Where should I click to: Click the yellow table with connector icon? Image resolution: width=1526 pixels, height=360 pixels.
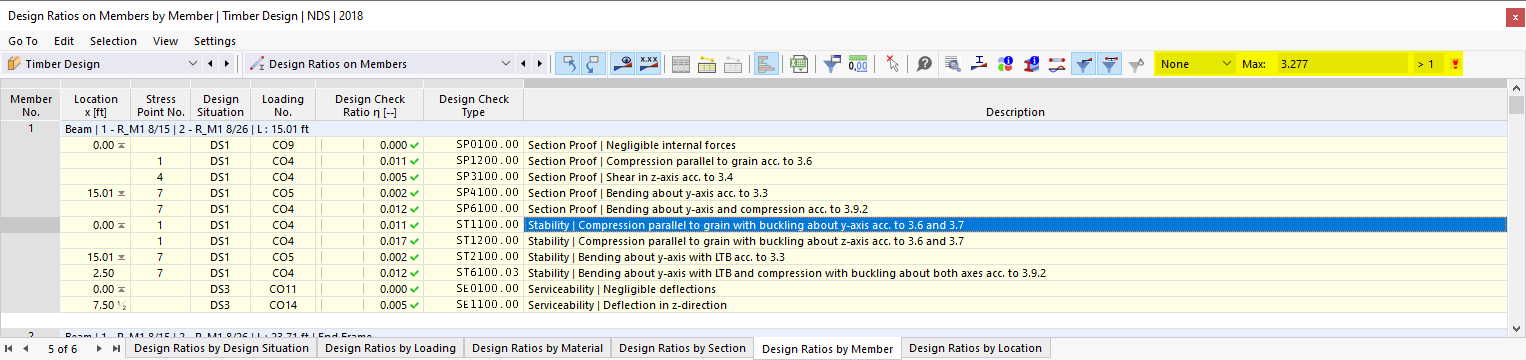(707, 63)
